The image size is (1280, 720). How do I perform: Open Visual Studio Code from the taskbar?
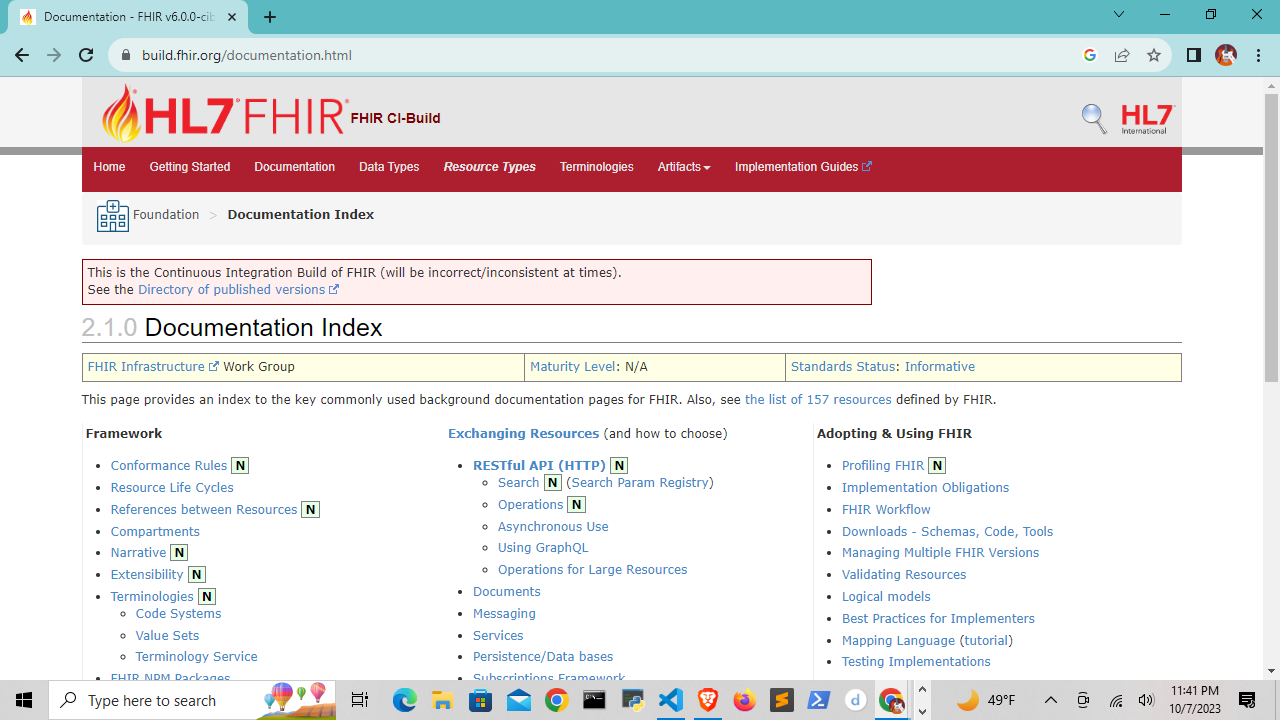click(x=670, y=700)
